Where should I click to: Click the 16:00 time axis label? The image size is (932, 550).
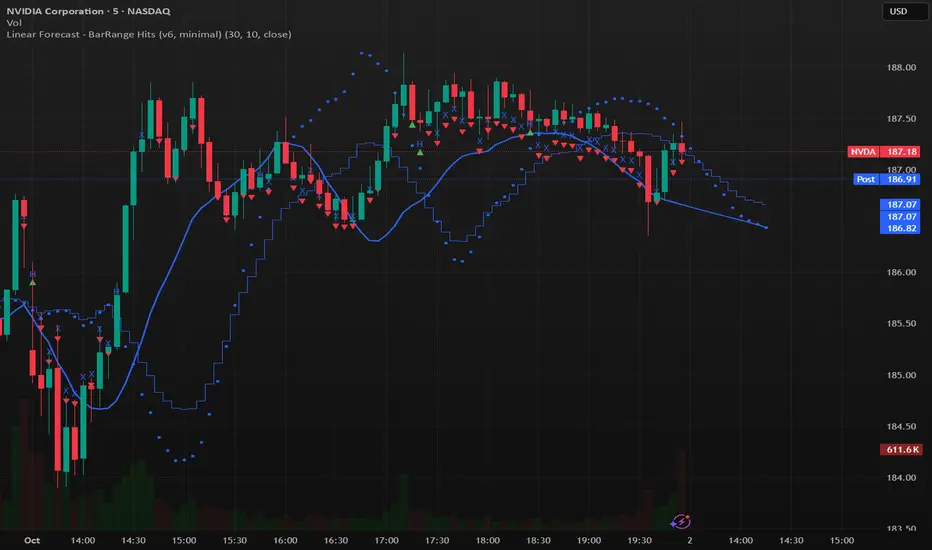tap(285, 540)
